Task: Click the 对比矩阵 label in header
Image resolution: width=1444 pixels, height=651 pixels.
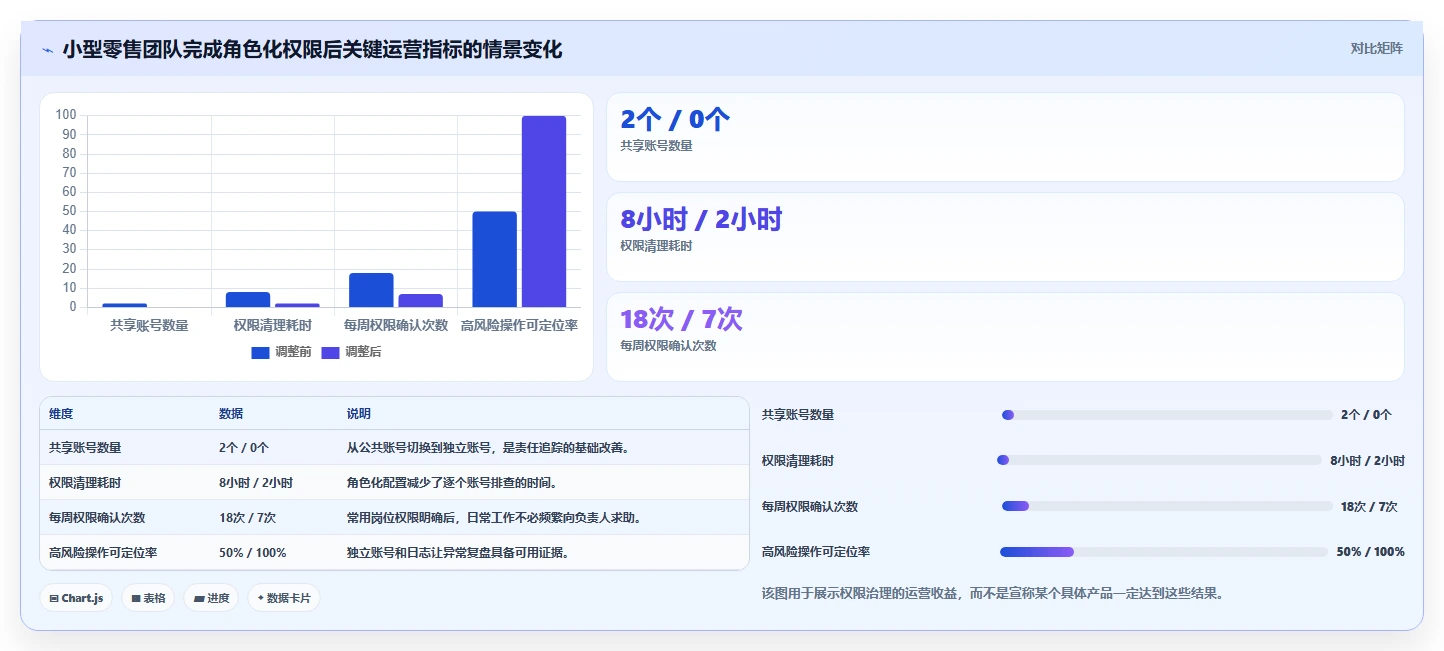Action: coord(1376,48)
